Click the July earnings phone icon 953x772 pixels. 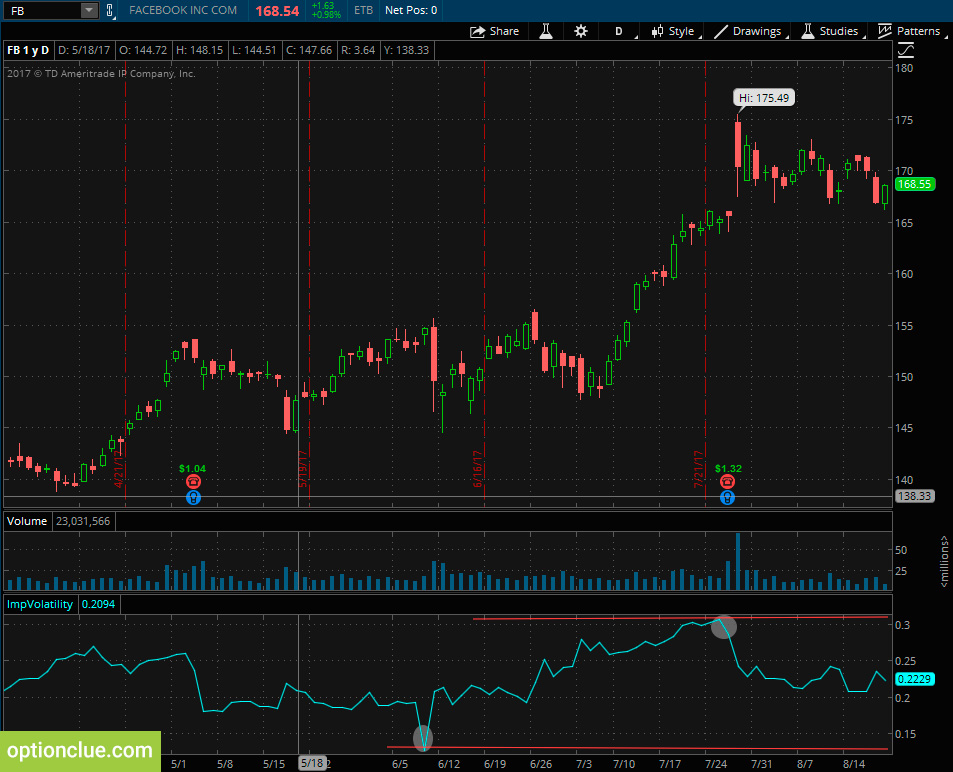coord(728,481)
